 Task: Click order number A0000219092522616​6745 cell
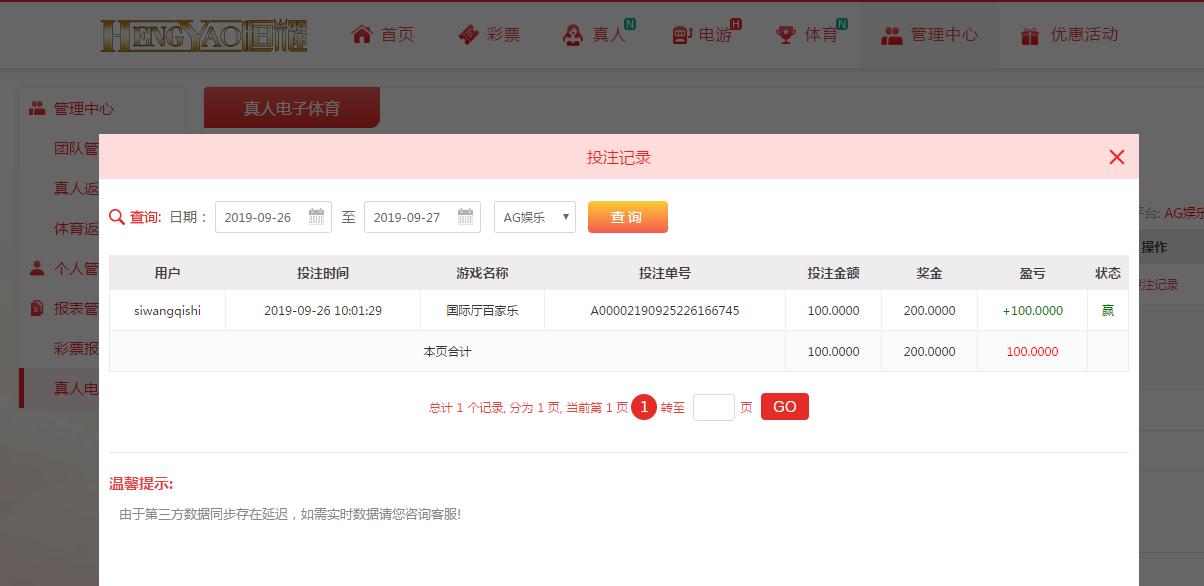tap(665, 310)
